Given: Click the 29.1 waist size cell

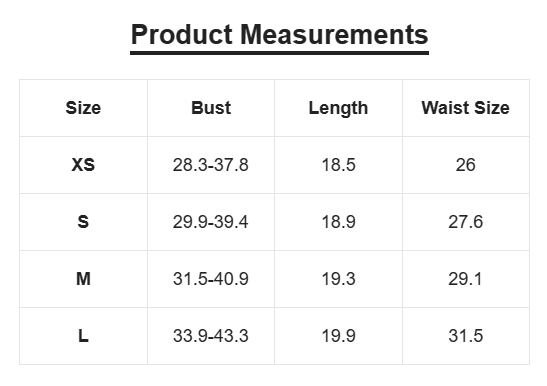Looking at the screenshot, I should point(466,279).
